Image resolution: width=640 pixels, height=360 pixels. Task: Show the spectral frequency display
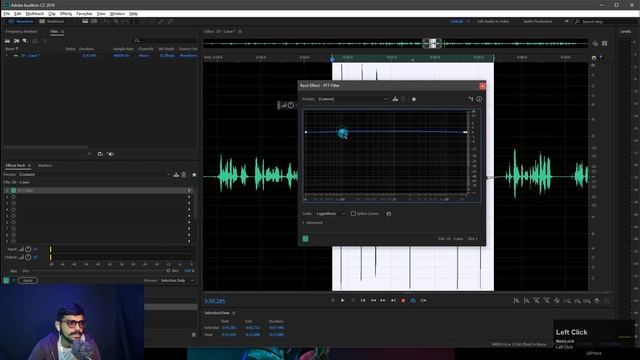tap(85, 21)
